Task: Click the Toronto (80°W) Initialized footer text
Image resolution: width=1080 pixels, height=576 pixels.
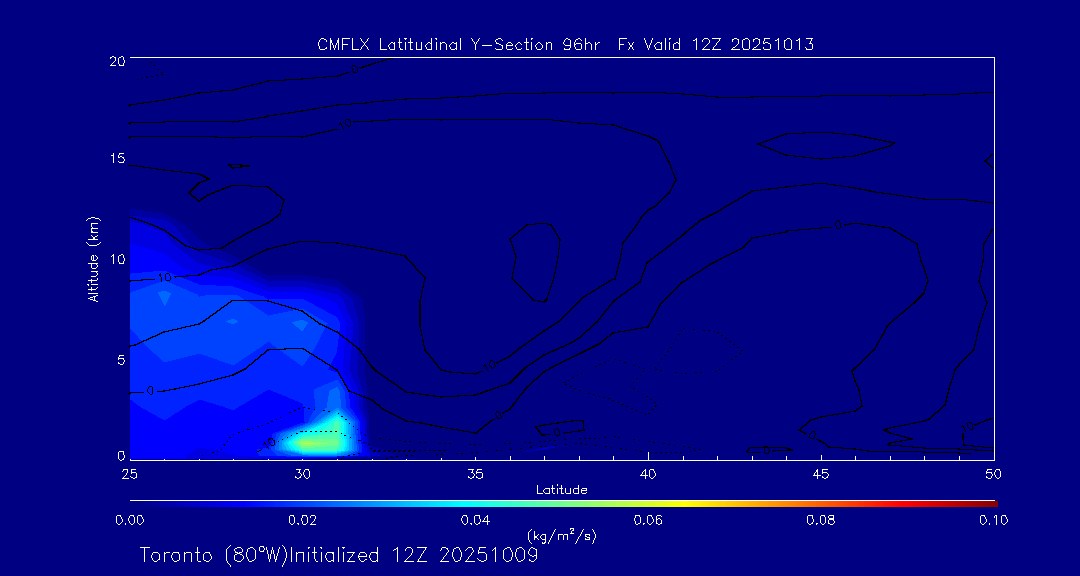Action: (338, 555)
